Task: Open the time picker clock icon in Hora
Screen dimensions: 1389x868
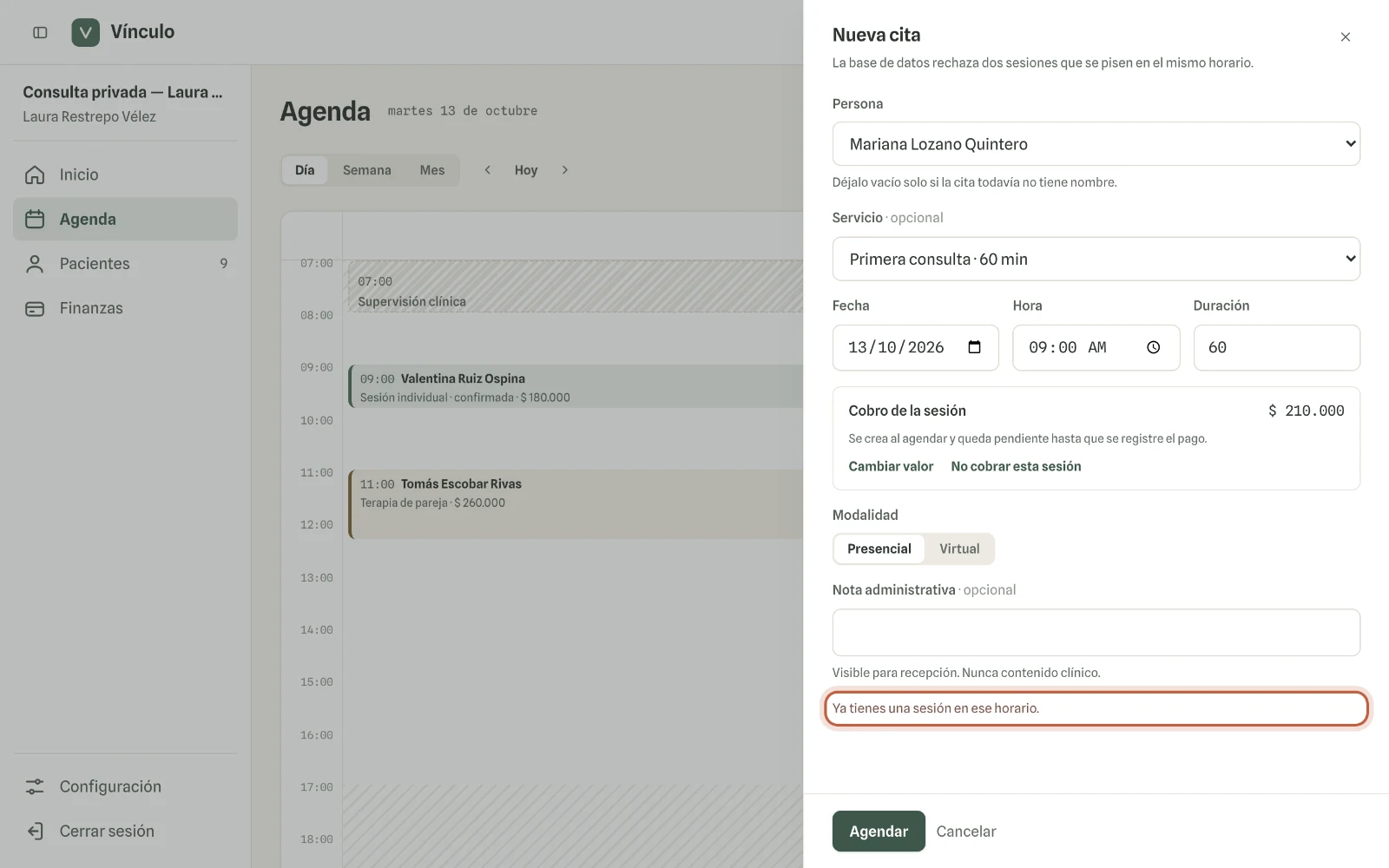Action: pyautogui.click(x=1153, y=347)
